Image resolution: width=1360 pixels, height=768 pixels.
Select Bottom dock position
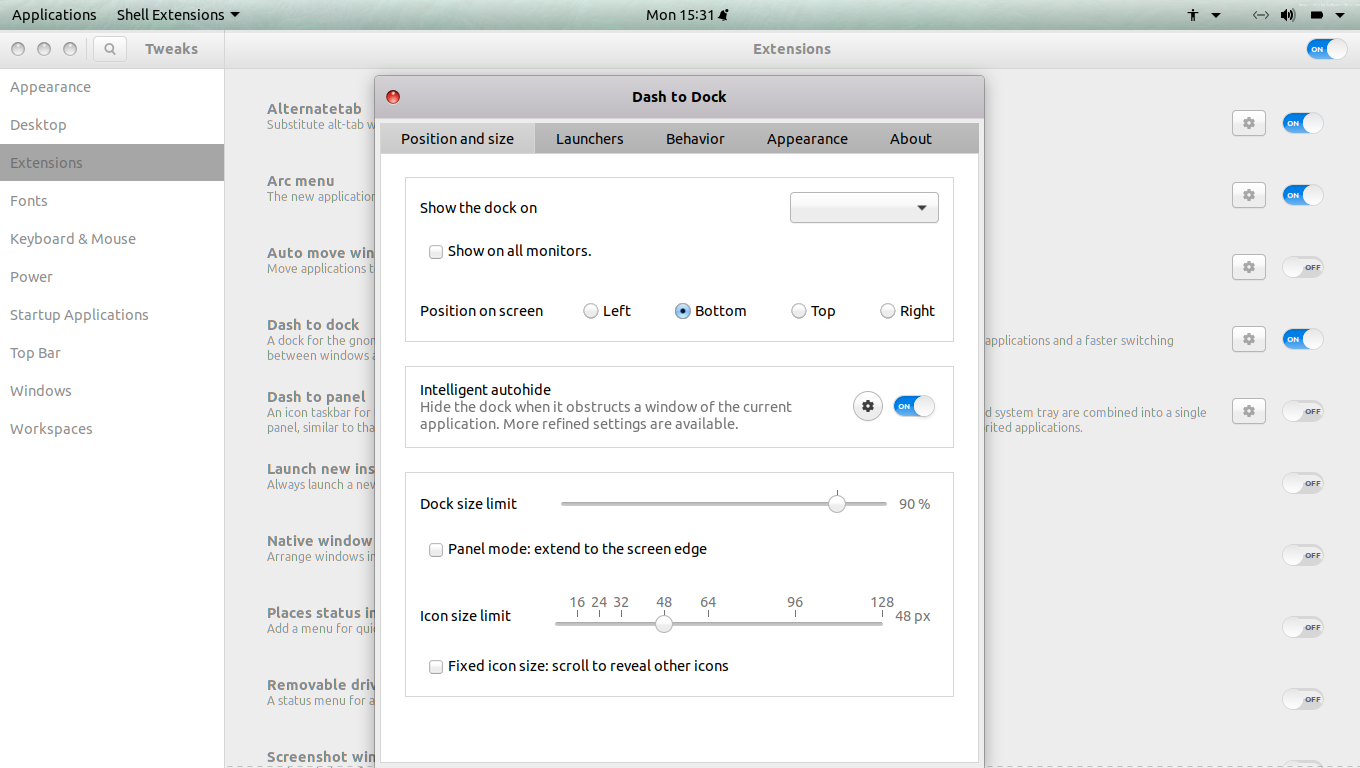(x=683, y=311)
